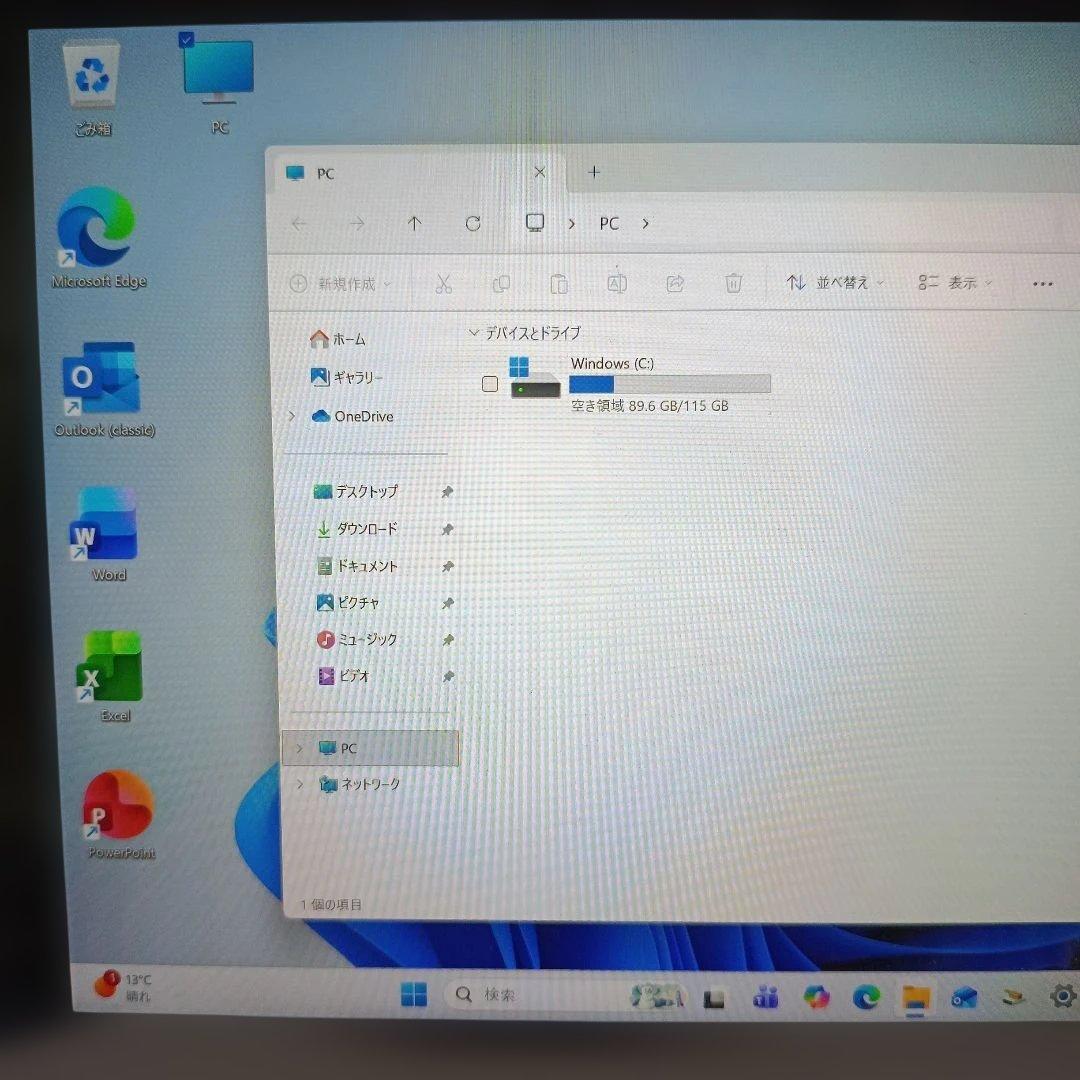This screenshot has height=1080, width=1080.
Task: Click the Rename icon in the toolbar
Action: pos(617,283)
